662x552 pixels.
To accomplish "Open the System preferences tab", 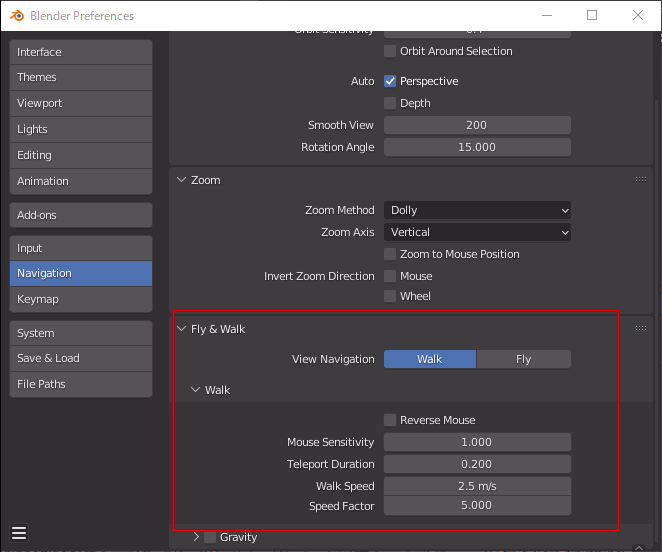I will click(81, 333).
